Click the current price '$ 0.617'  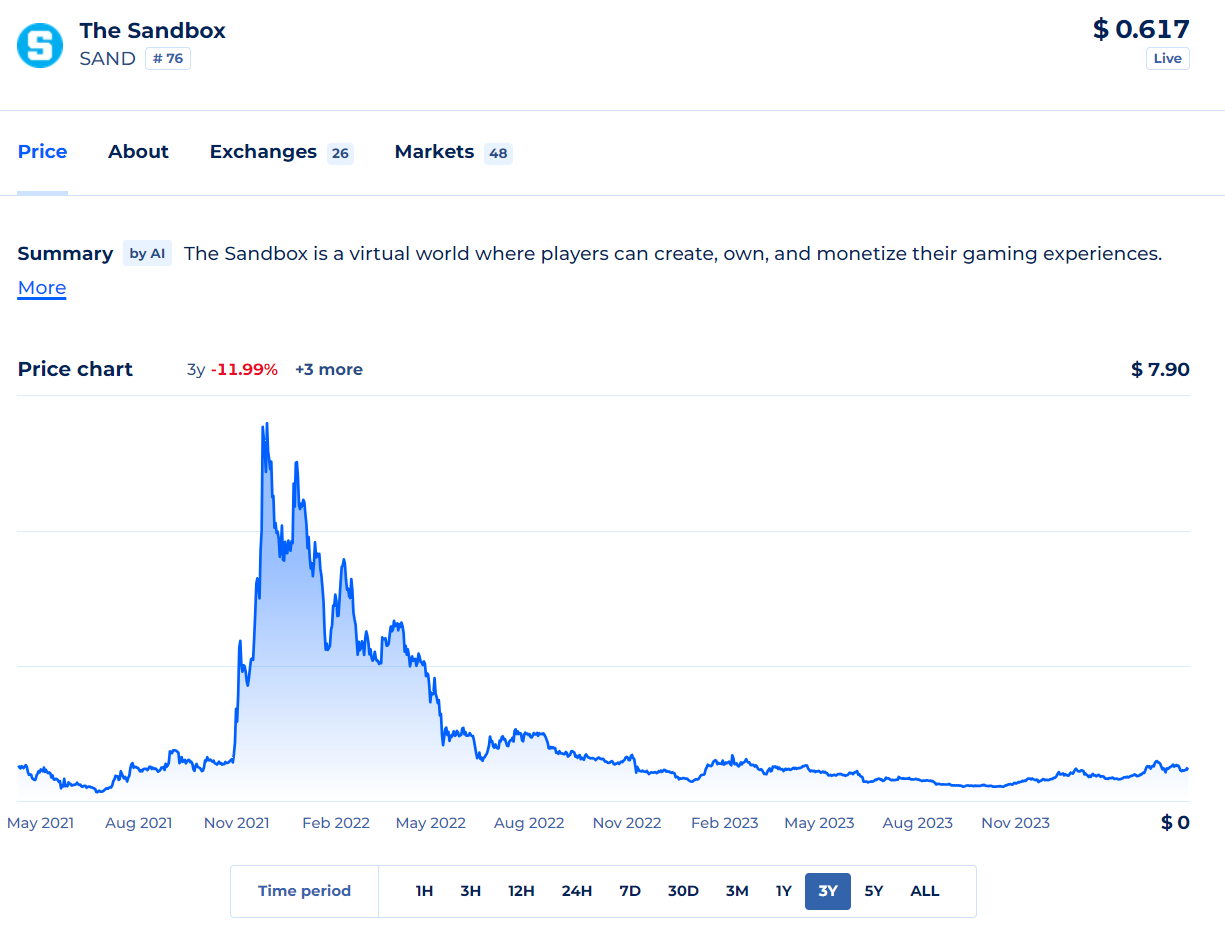click(x=1141, y=29)
